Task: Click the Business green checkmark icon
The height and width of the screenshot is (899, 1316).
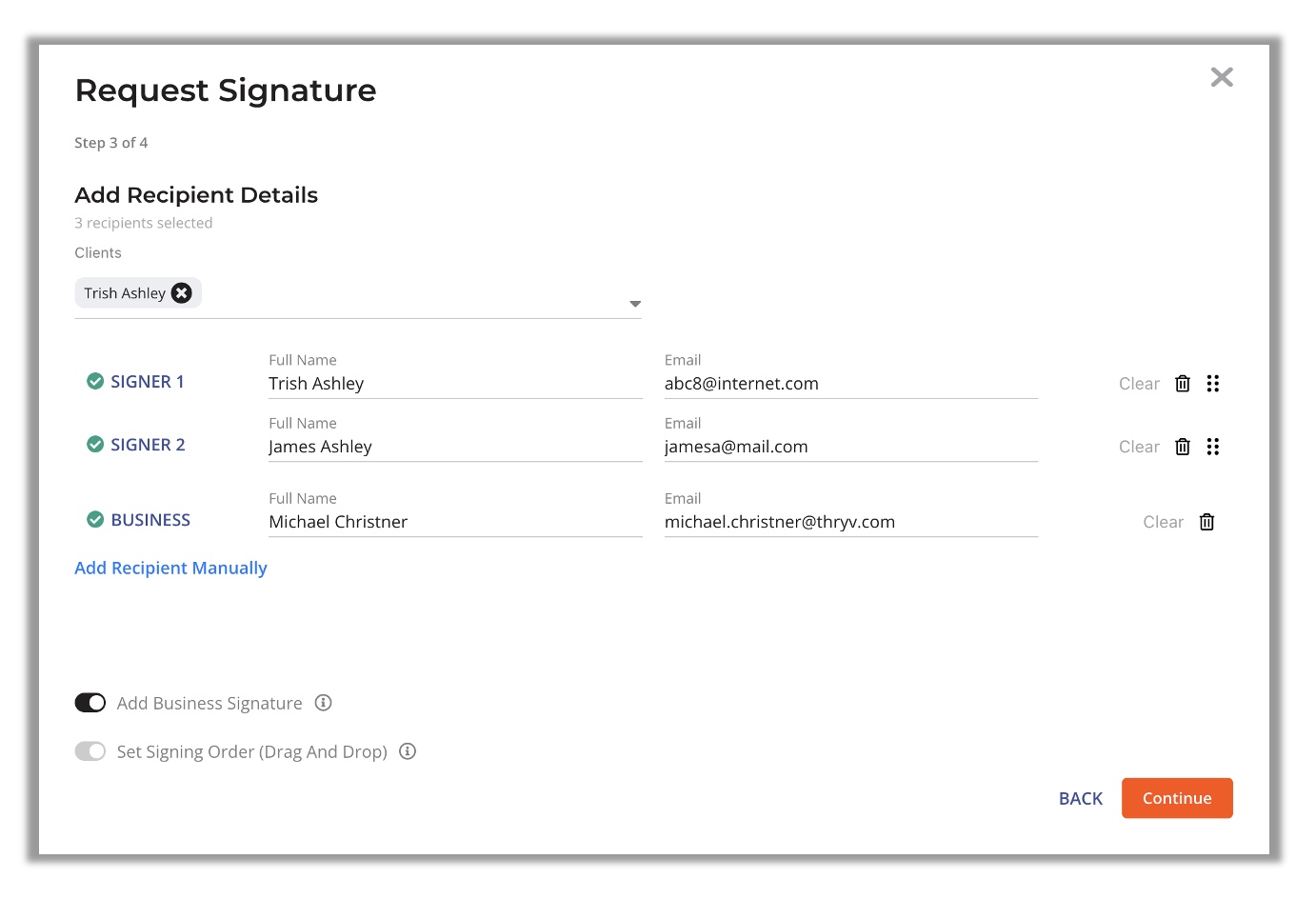Action: coord(95,519)
